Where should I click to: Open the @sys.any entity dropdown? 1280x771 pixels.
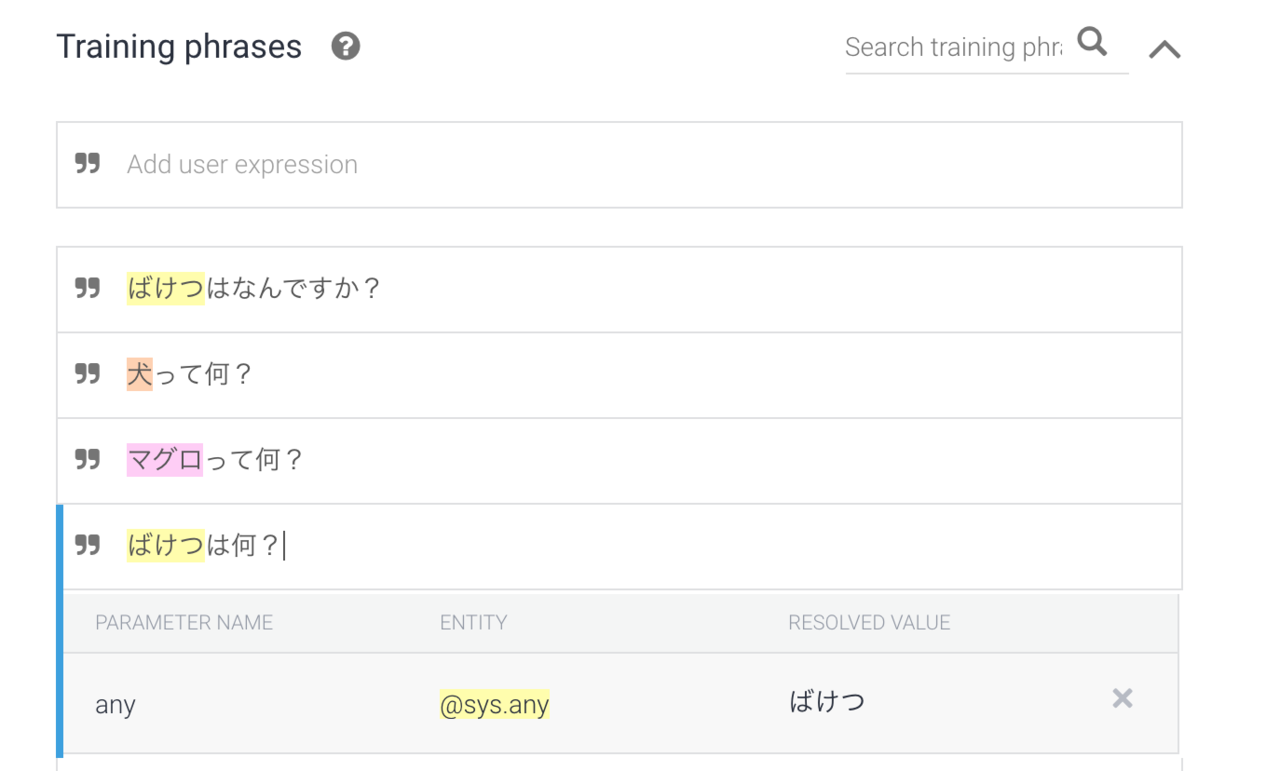(x=495, y=705)
